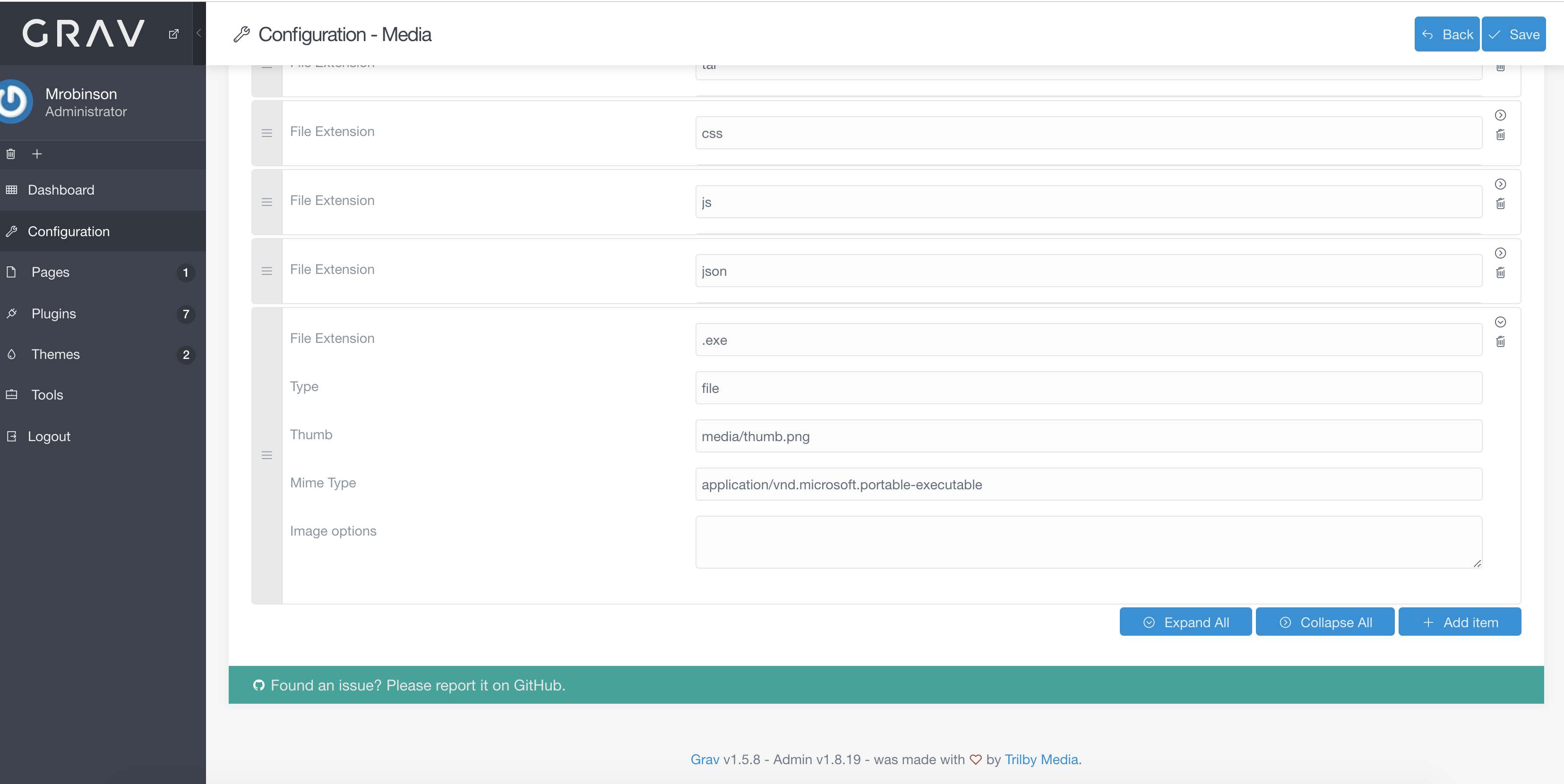This screenshot has height=784, width=1564.
Task: Open the Configuration menu item
Action: tap(103, 231)
